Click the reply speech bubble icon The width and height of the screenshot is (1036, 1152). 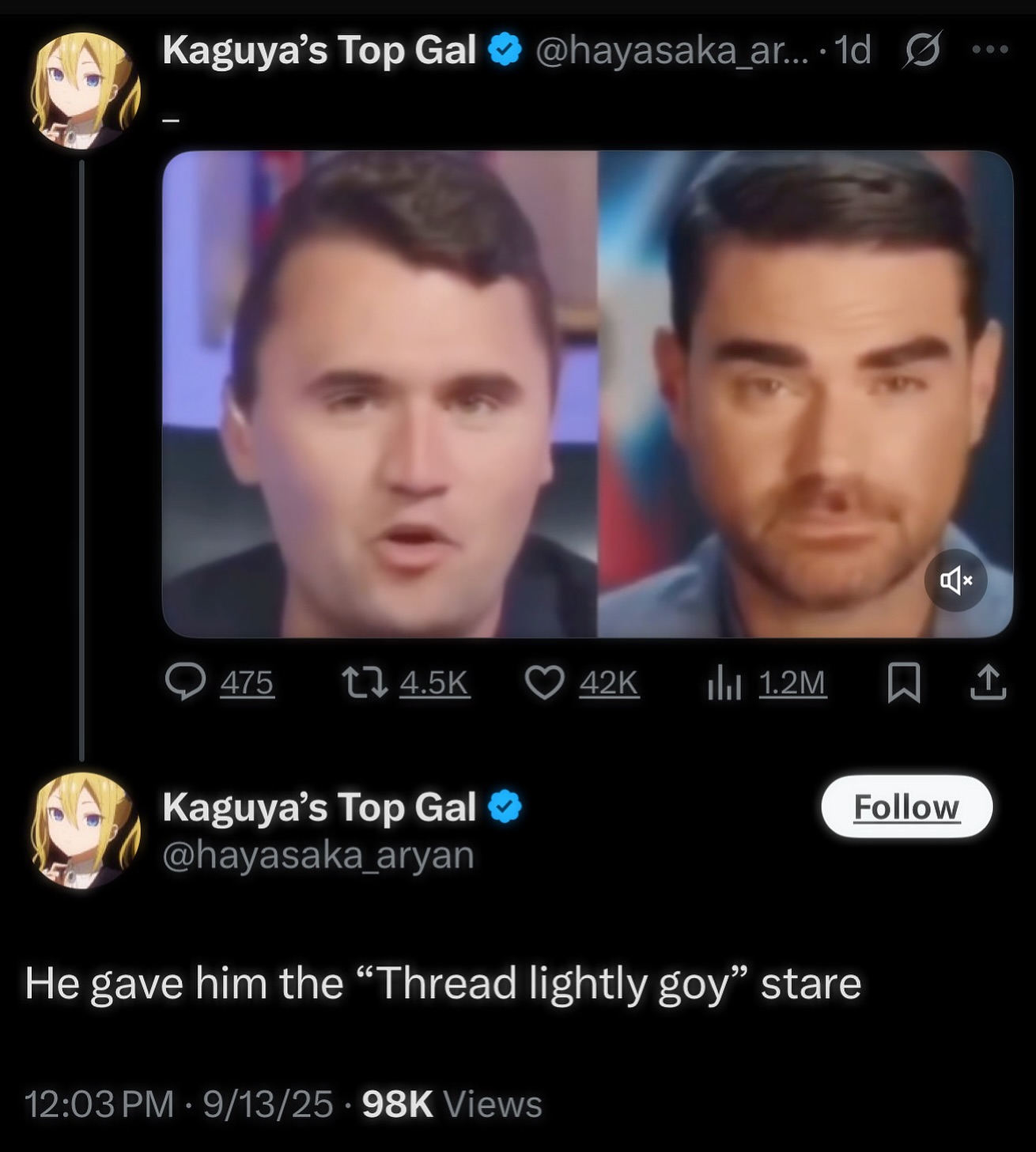pyautogui.click(x=186, y=682)
